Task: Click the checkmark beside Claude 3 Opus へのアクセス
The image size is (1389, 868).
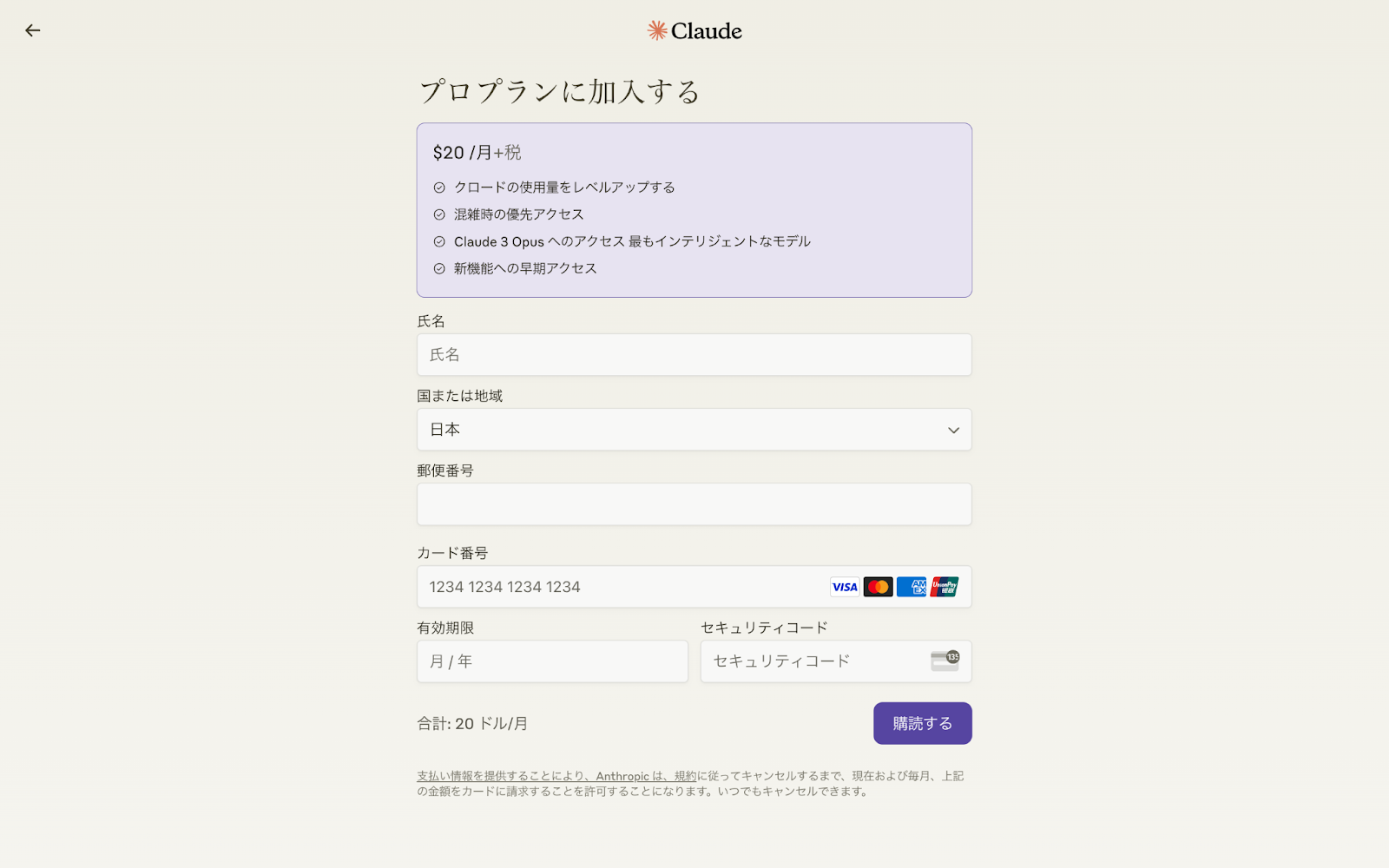Action: click(439, 241)
